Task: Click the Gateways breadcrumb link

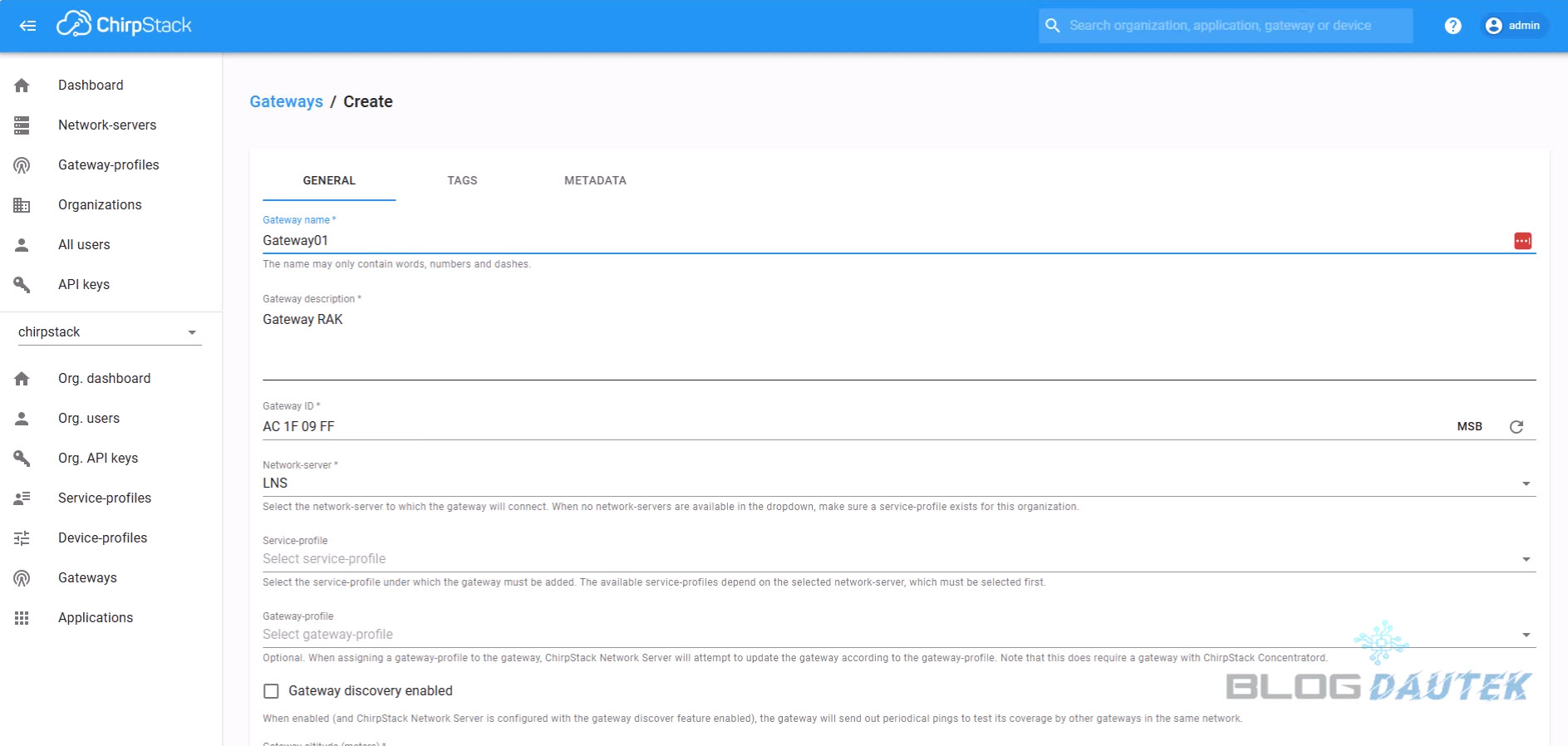Action: [x=286, y=102]
